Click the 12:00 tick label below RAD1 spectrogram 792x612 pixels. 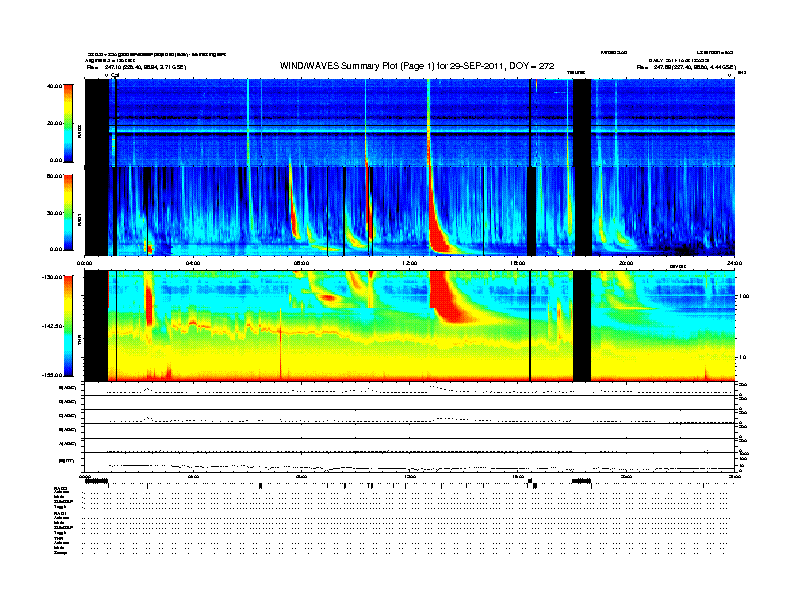pos(410,263)
